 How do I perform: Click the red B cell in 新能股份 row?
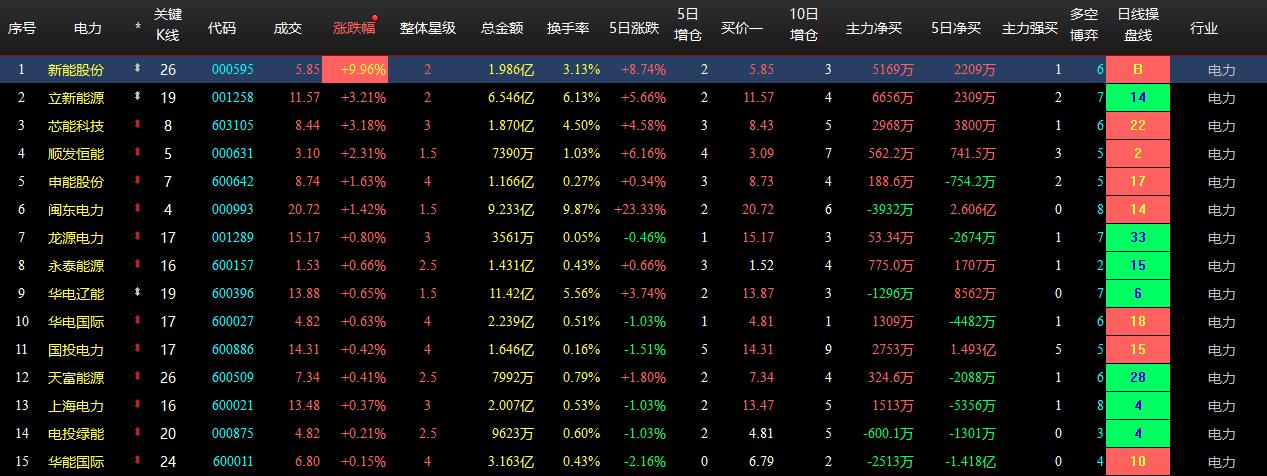(1138, 70)
